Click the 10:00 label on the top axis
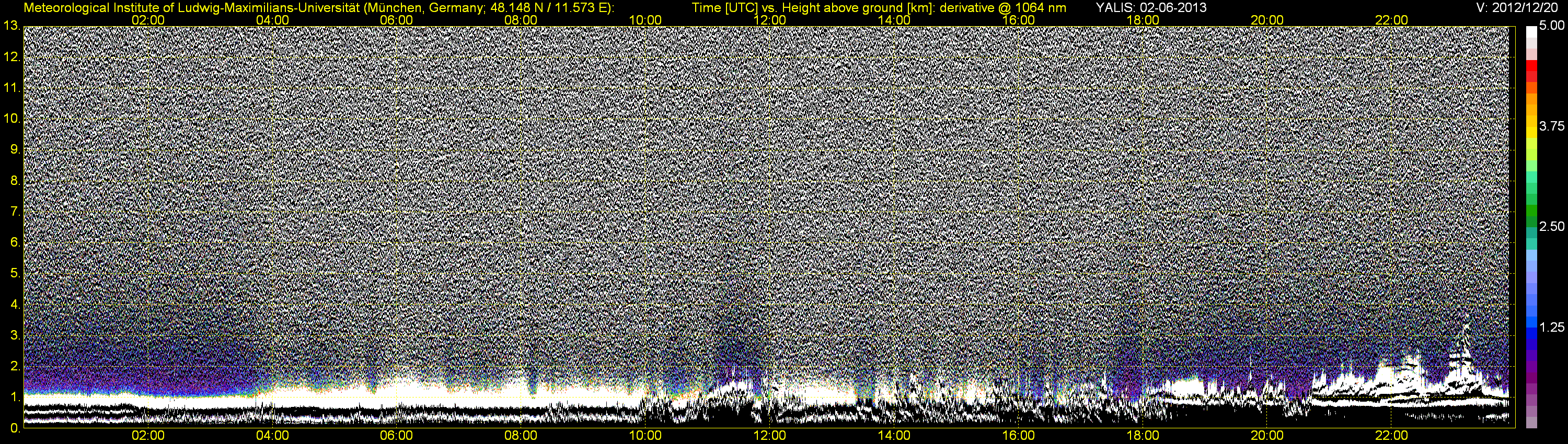This screenshot has height=444, width=1568. [646, 20]
